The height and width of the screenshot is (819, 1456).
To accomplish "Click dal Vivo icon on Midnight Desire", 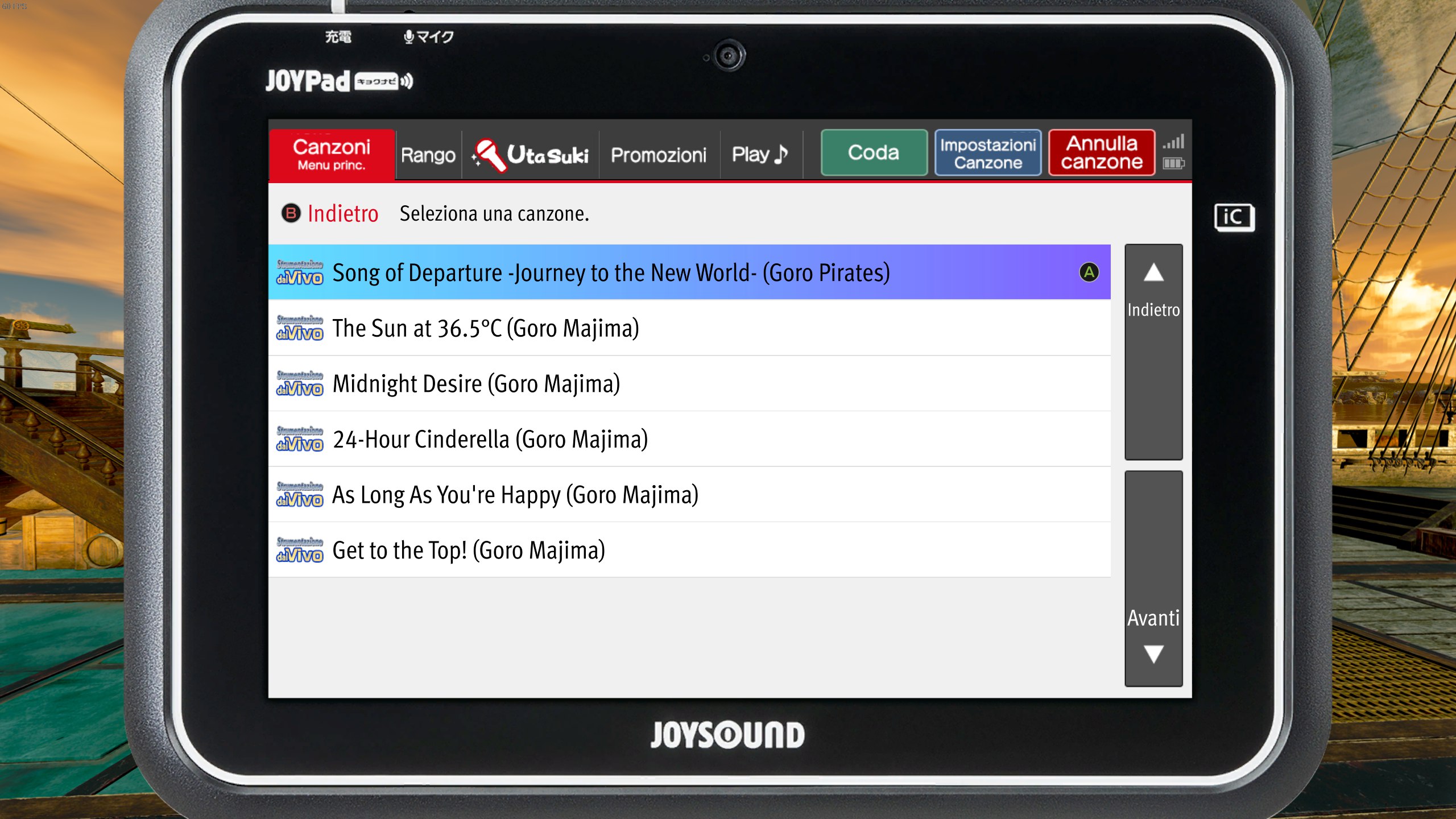I will click(x=300, y=384).
